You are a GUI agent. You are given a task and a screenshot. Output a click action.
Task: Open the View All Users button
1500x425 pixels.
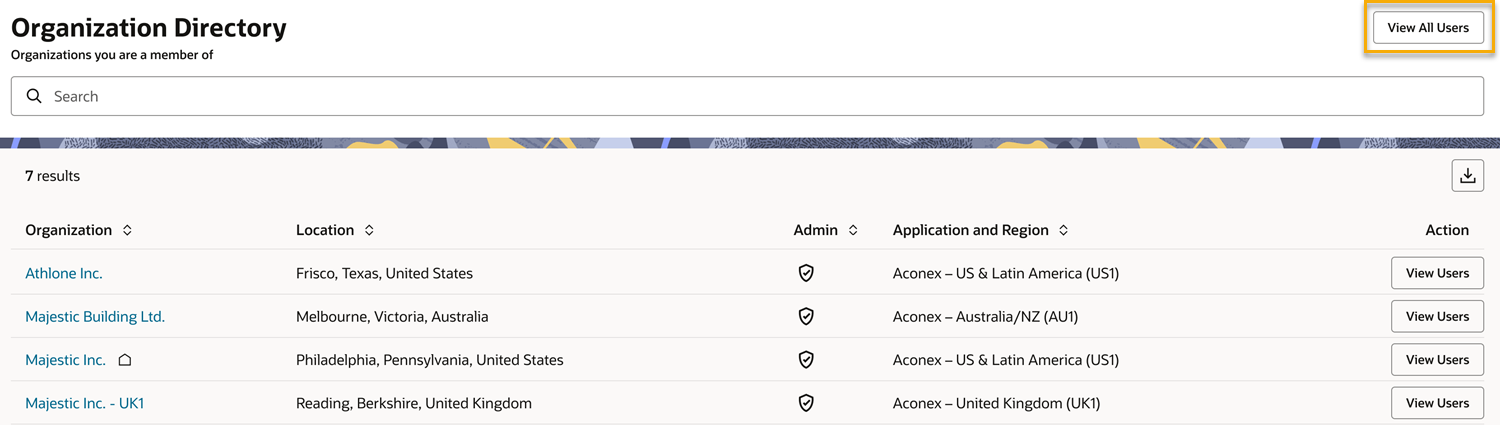tap(1428, 28)
